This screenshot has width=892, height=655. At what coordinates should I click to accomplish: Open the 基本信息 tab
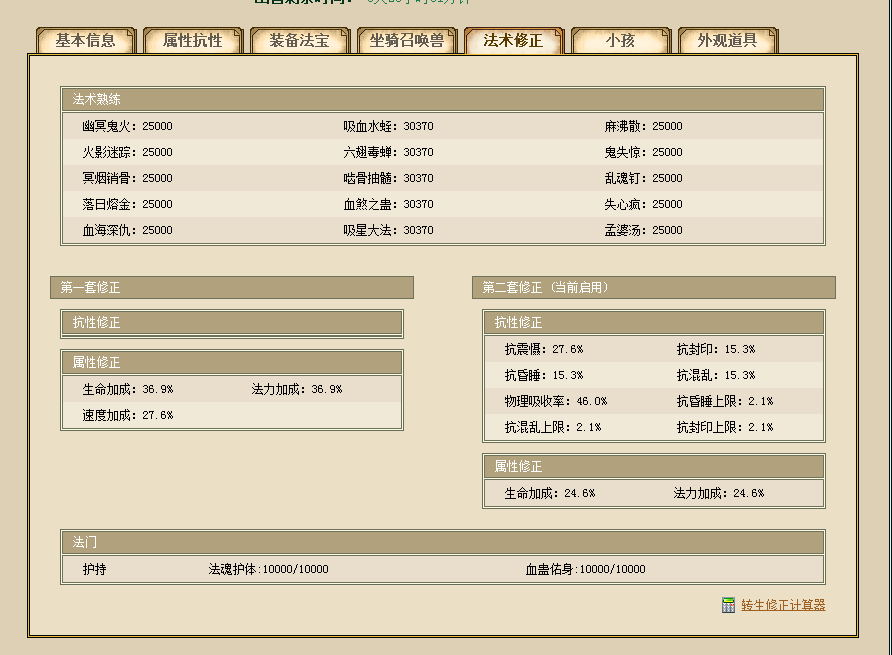click(85, 41)
